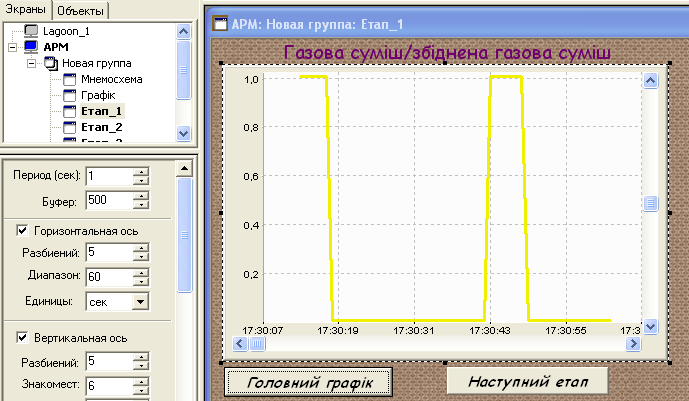Select the Етап_1 screen in the tree
Image resolution: width=689 pixels, height=401 pixels.
tap(102, 111)
